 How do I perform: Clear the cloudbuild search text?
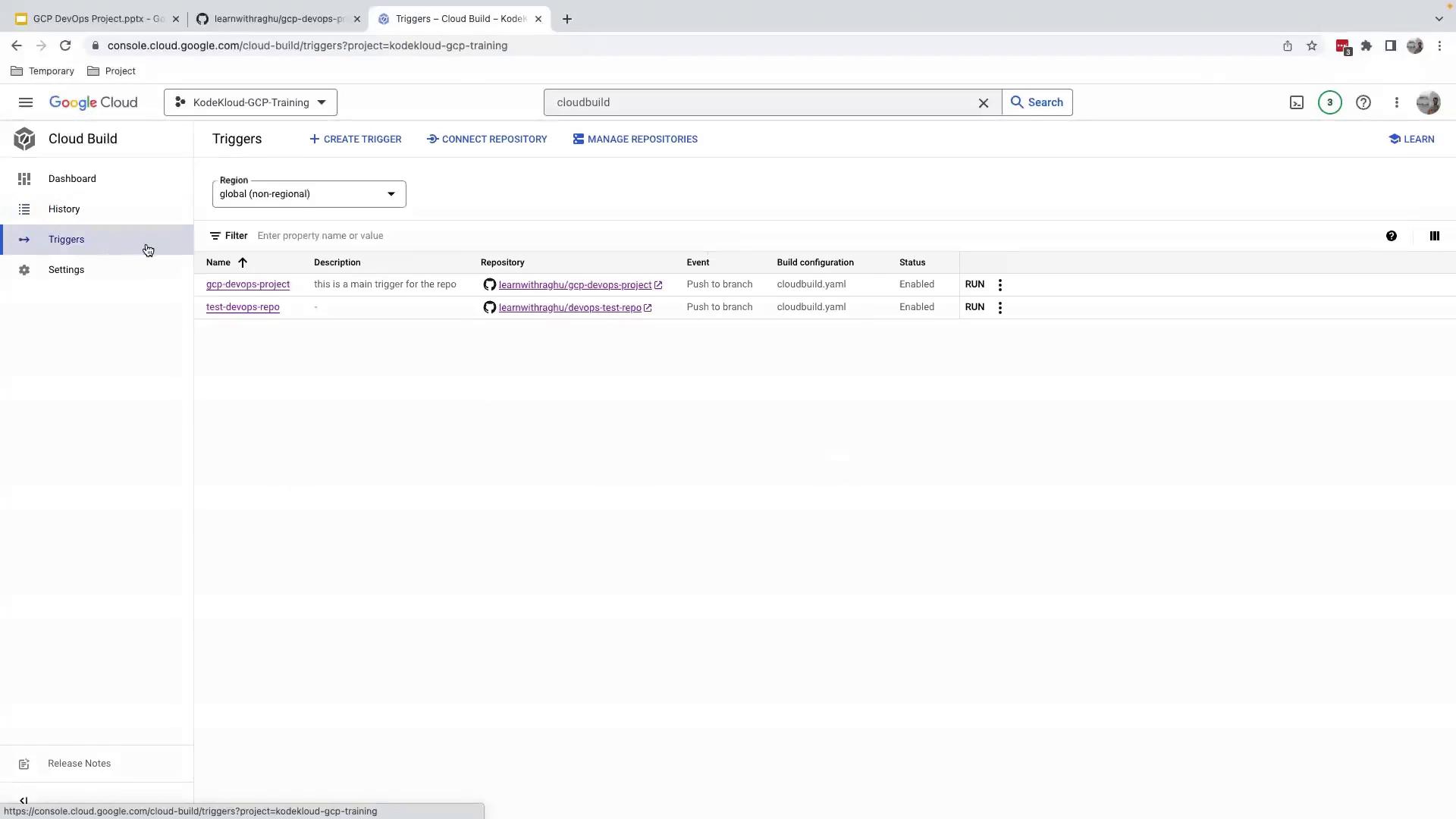pyautogui.click(x=984, y=103)
